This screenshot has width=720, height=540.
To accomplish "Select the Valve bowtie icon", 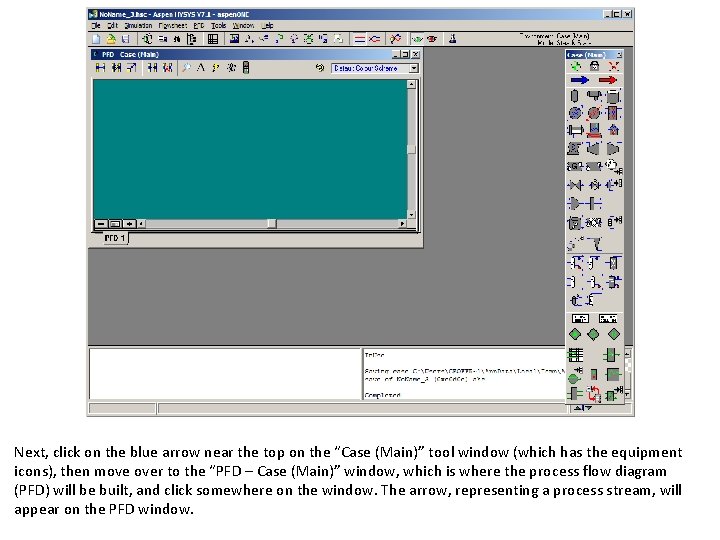I will pyautogui.click(x=575, y=185).
